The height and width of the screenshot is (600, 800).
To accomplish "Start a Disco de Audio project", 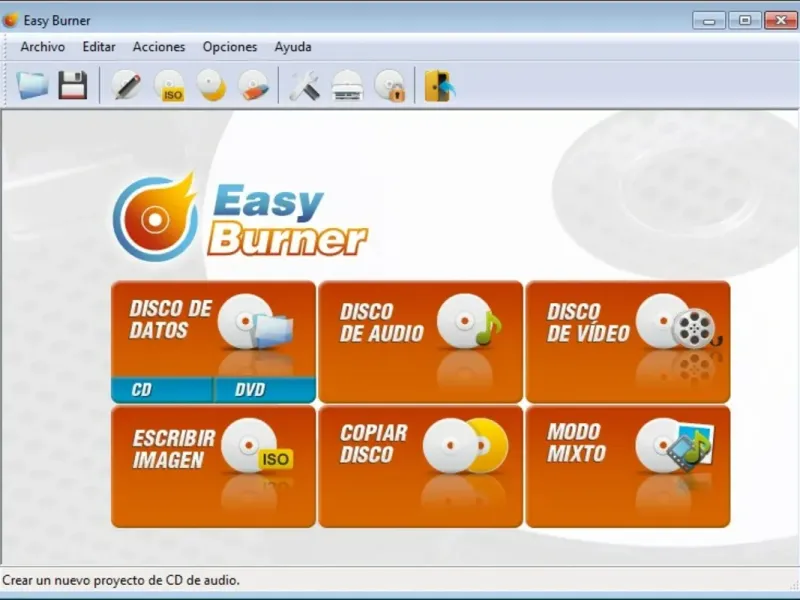I will click(420, 342).
